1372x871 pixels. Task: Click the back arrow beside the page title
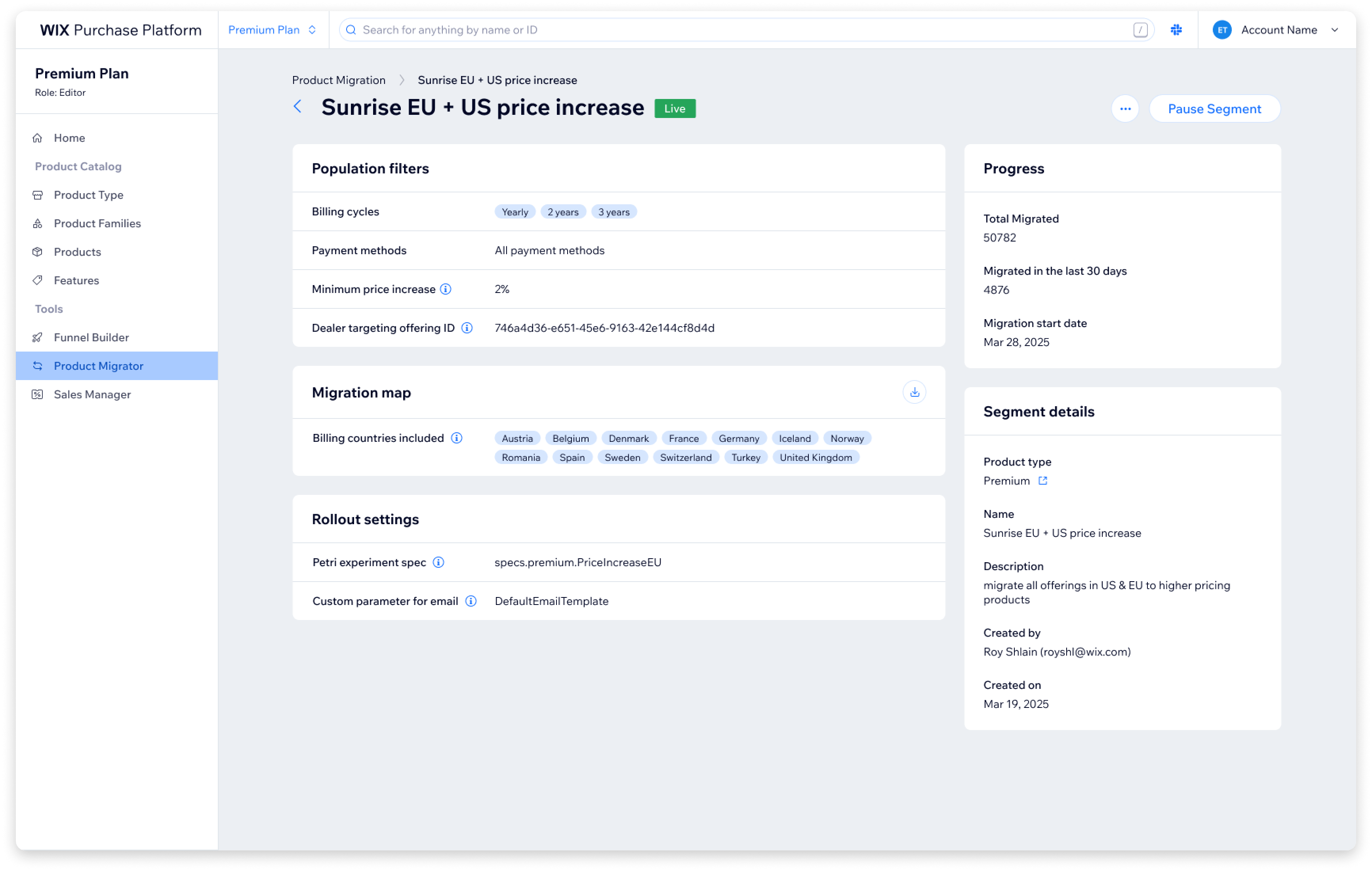coord(297,106)
